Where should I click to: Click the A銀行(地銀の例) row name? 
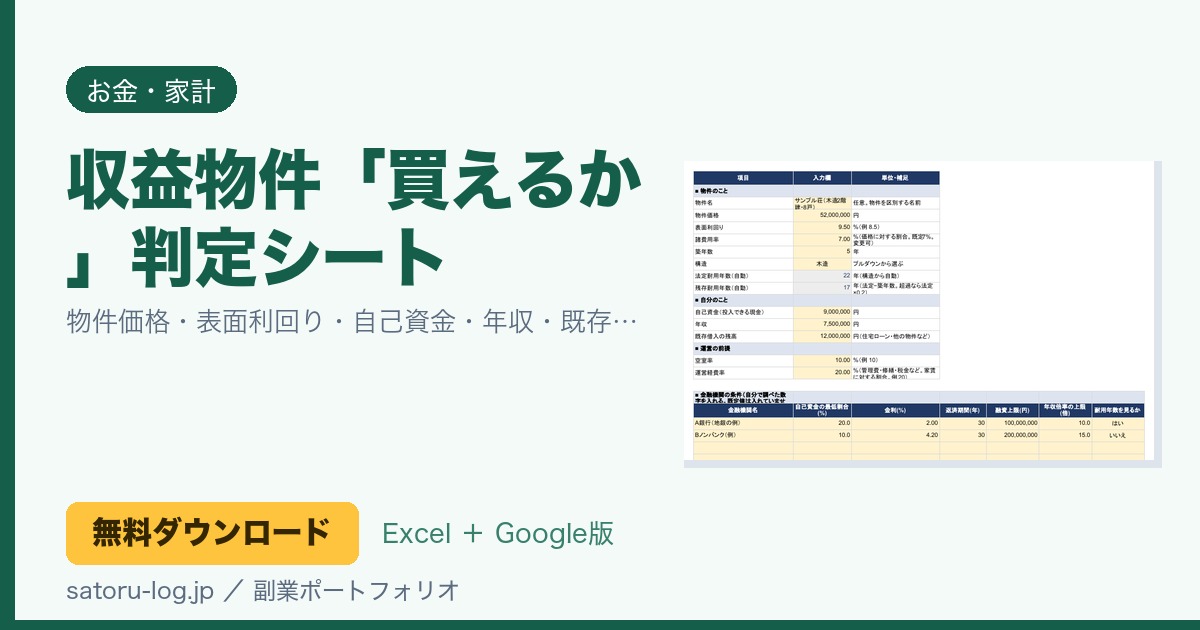[x=720, y=423]
